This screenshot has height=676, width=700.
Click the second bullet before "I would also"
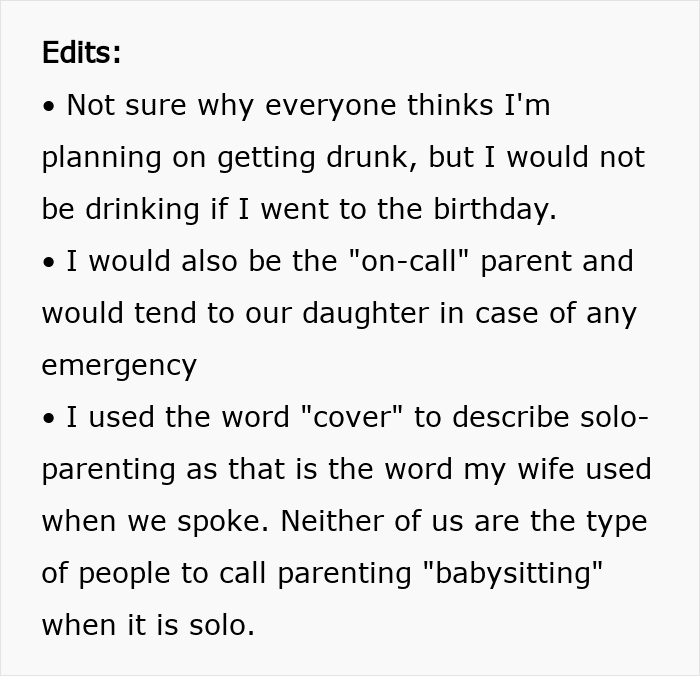tap(49, 263)
